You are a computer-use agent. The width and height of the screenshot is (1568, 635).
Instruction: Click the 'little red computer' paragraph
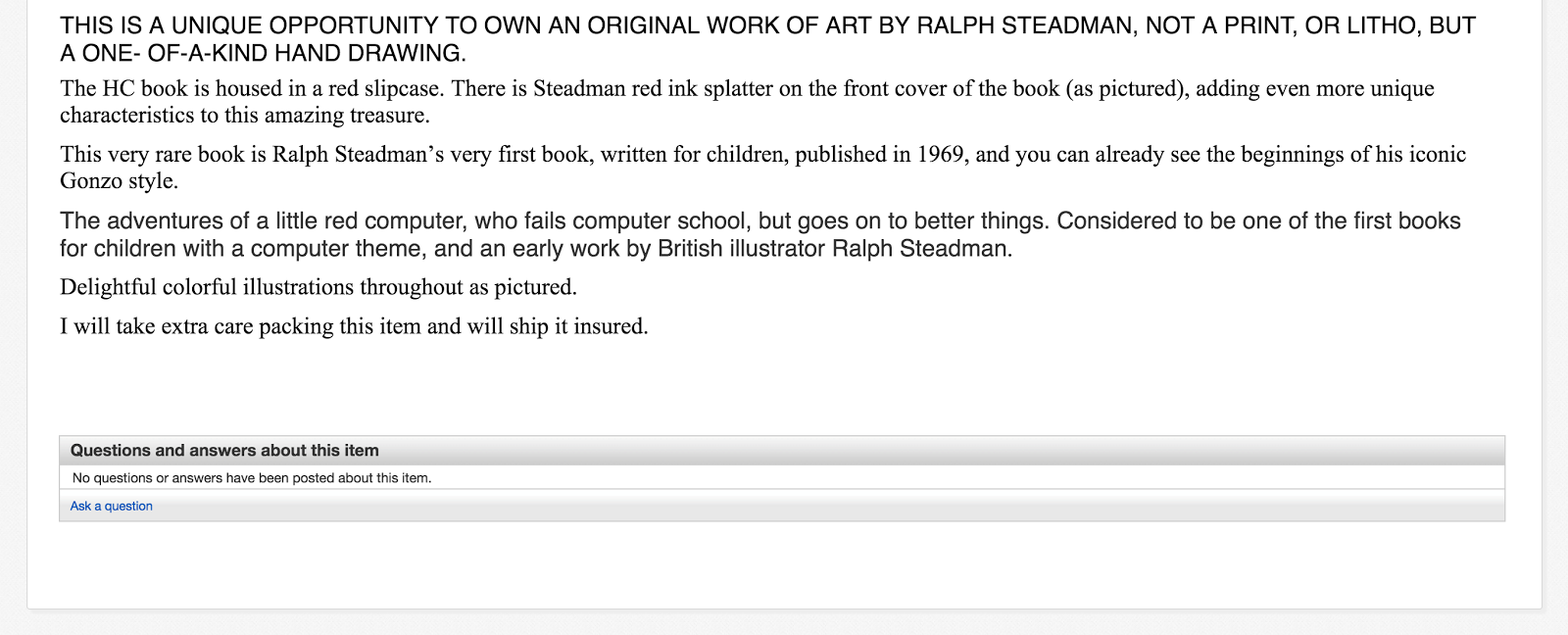point(760,234)
